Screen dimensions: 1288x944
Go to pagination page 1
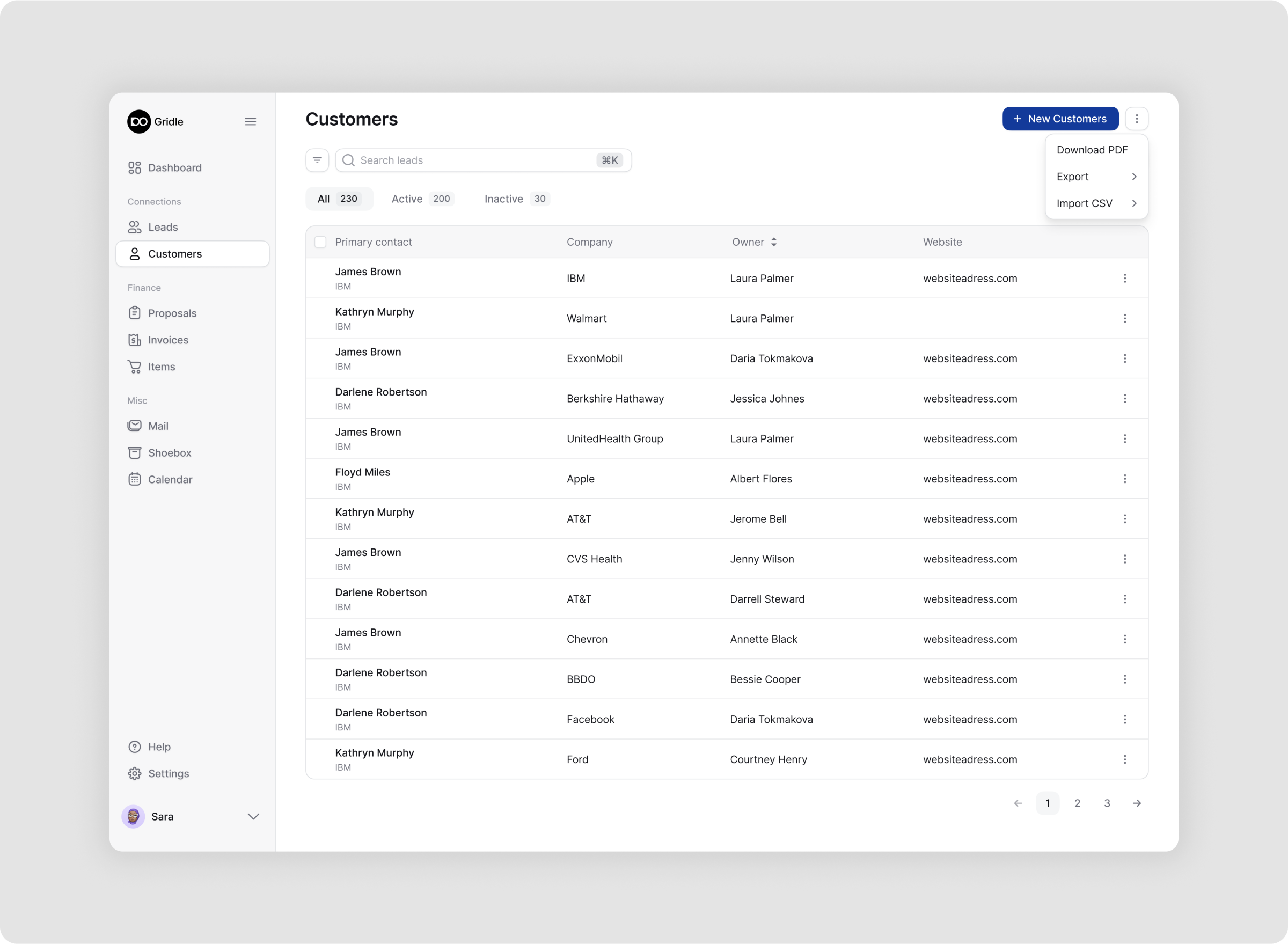coord(1048,803)
